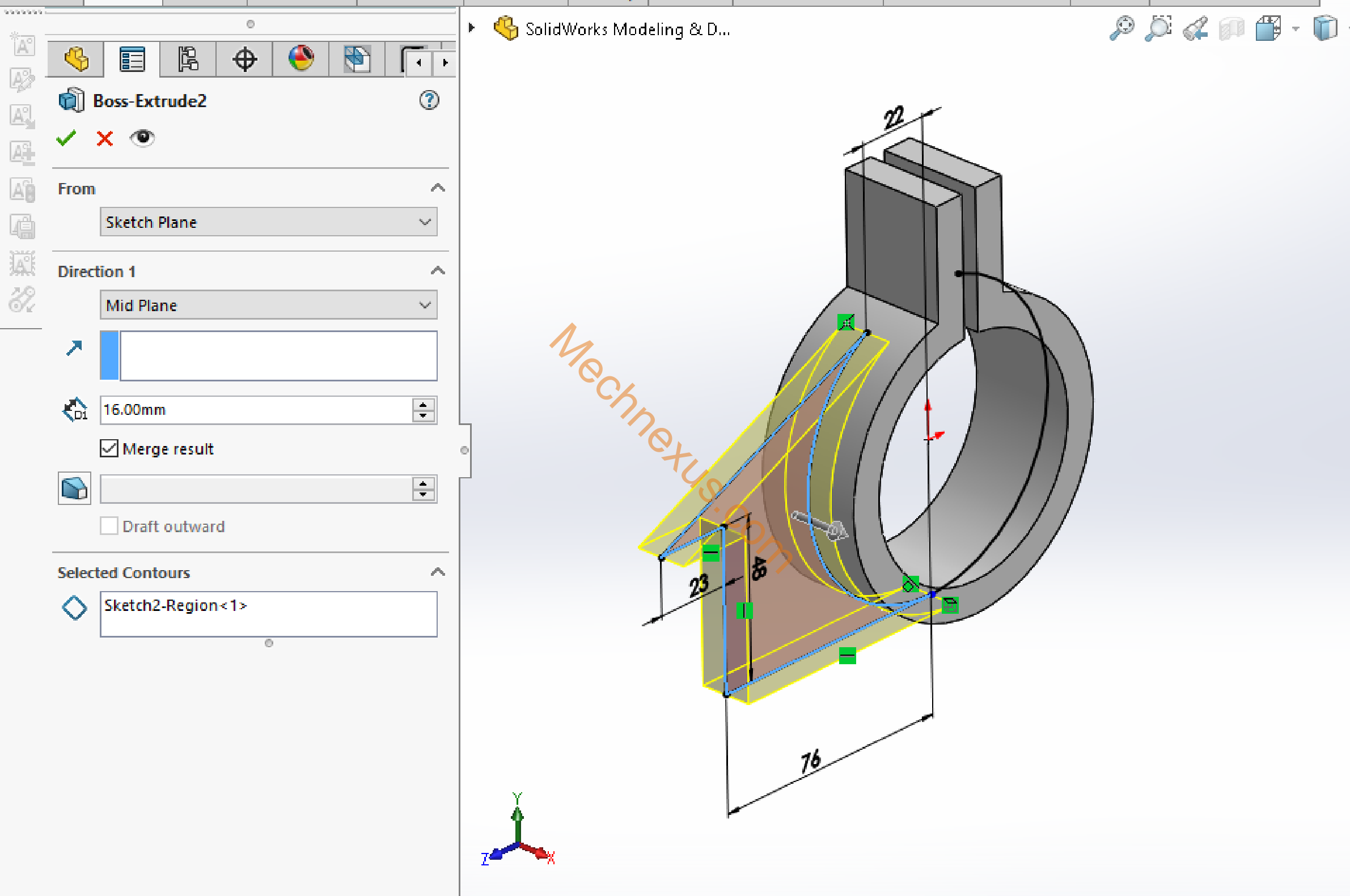This screenshot has width=1350, height=896.
Task: Collapse the Selected Contours section
Action: [x=437, y=572]
